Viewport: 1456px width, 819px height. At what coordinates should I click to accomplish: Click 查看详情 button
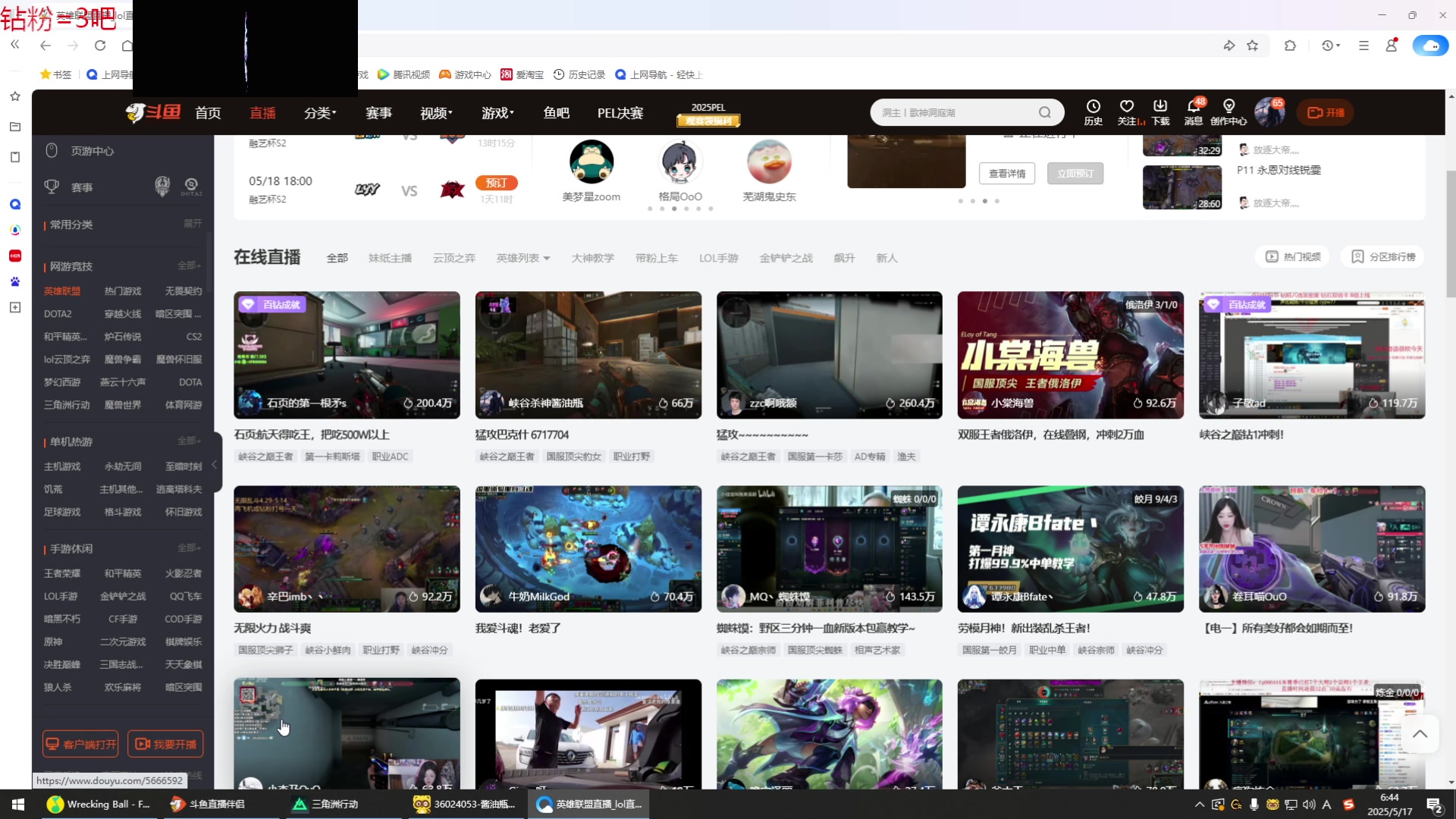tap(1007, 174)
